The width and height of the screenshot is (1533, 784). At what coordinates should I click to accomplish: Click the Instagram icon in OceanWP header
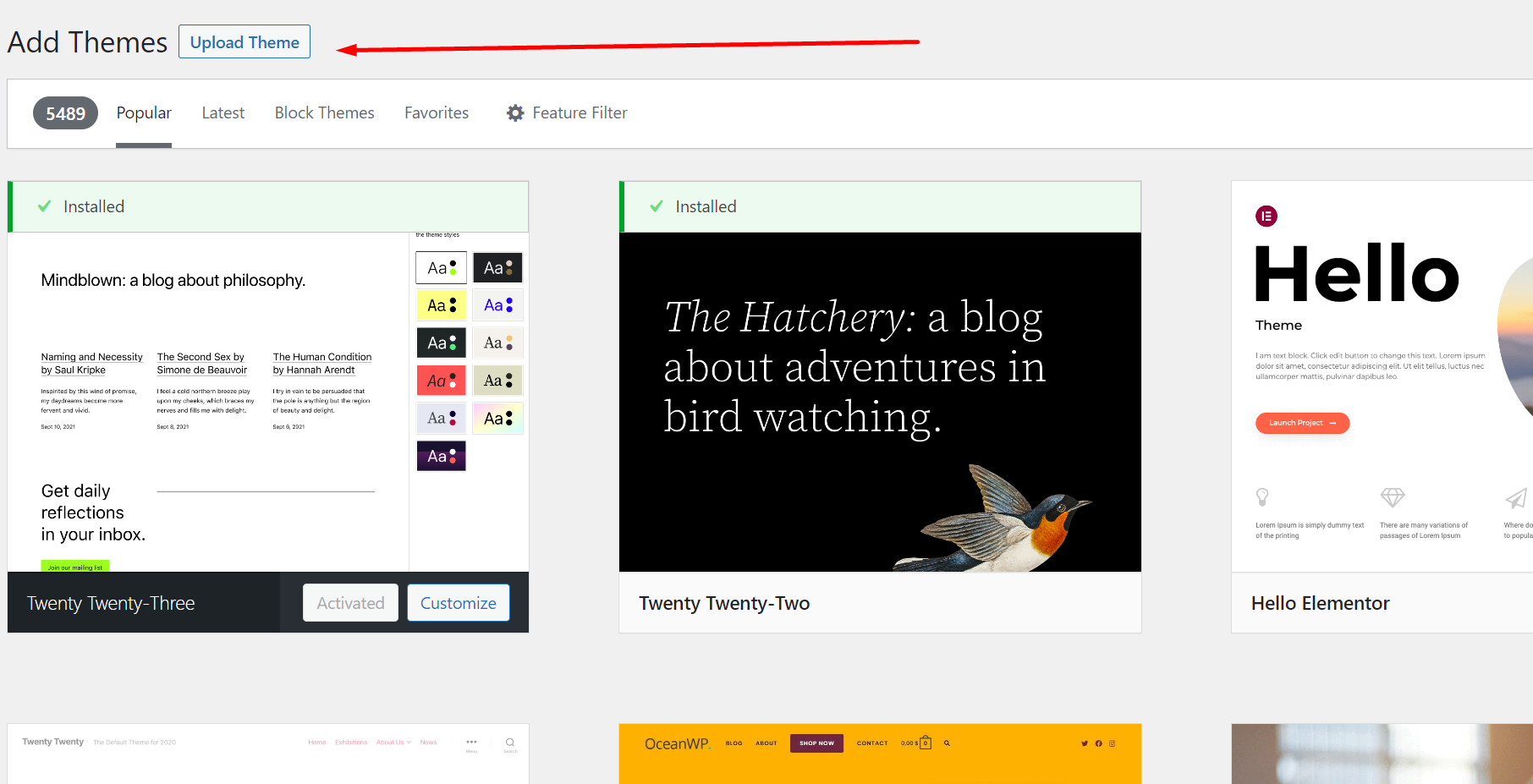click(x=1112, y=743)
